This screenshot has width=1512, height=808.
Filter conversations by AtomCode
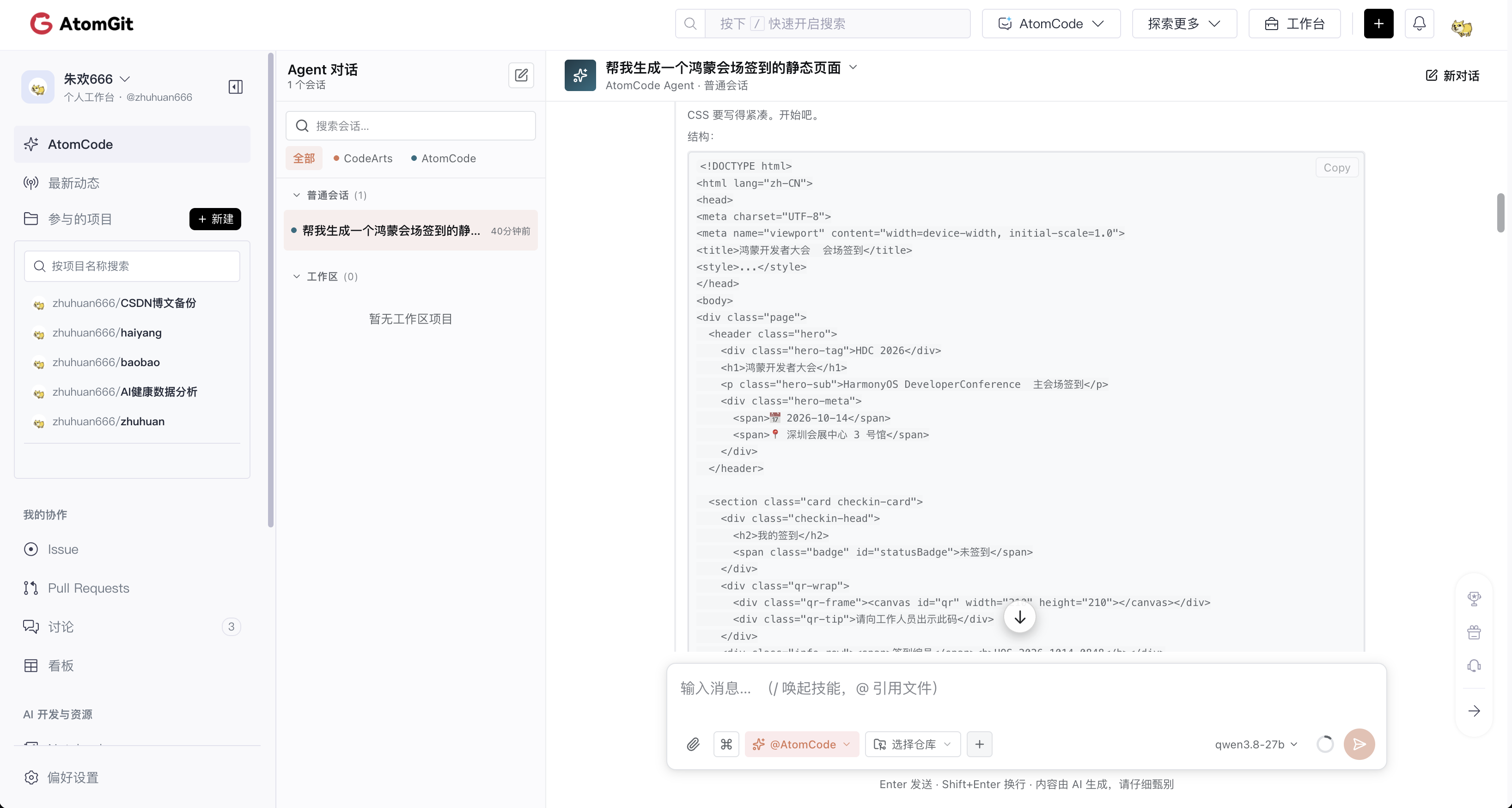[x=444, y=158]
